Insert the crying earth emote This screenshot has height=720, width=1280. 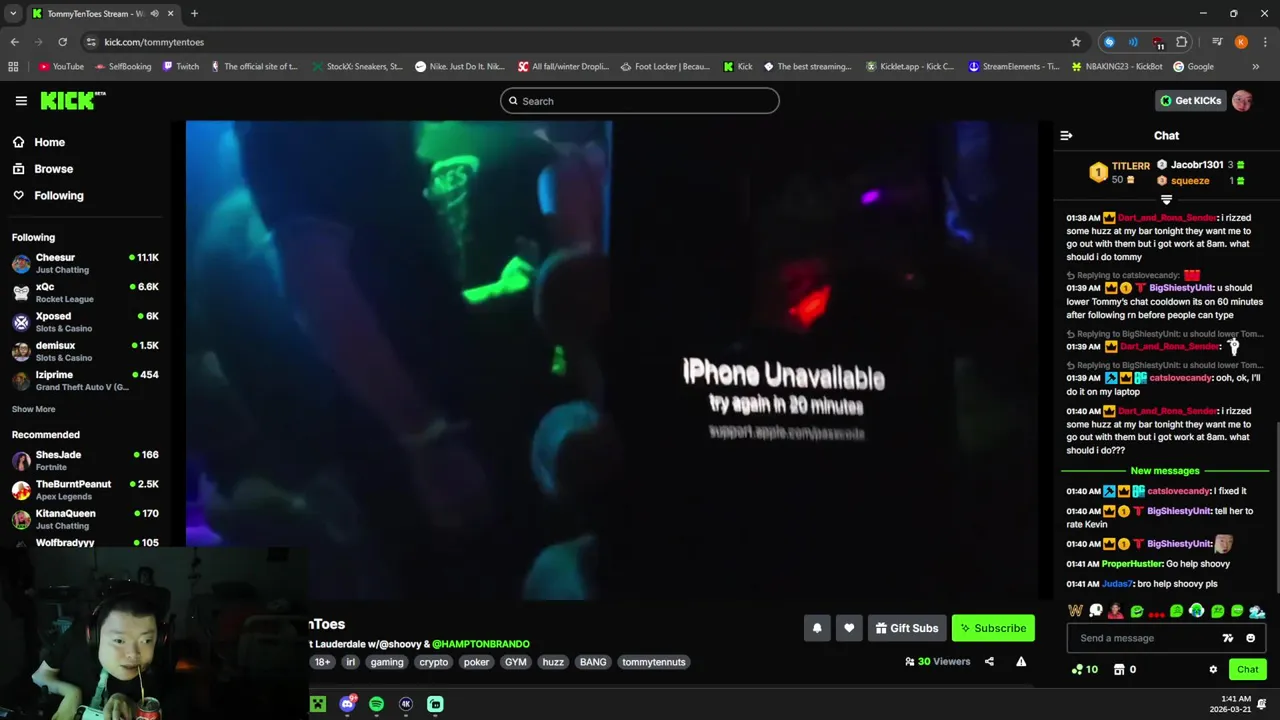click(1197, 611)
